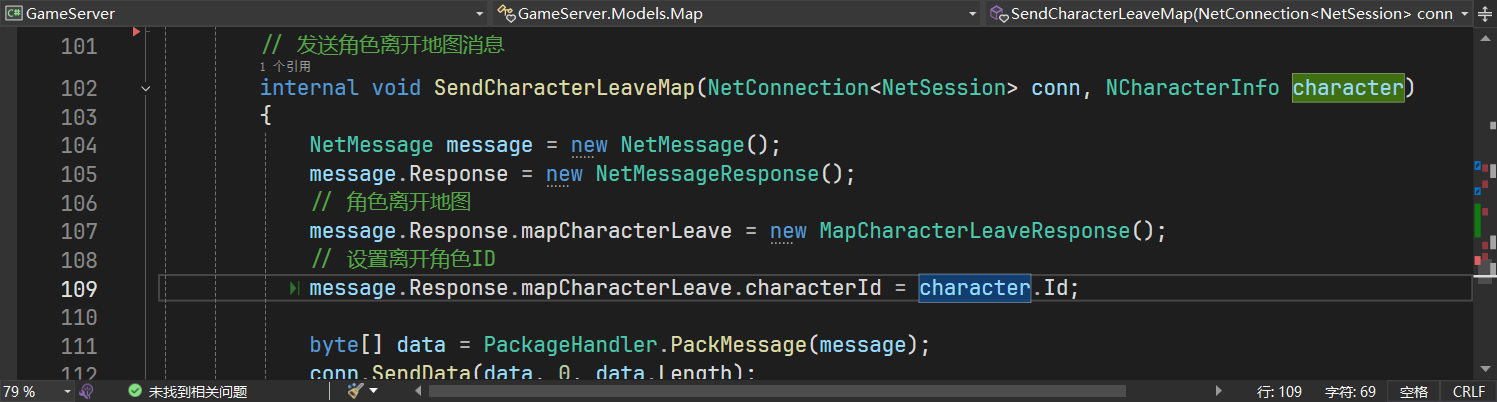This screenshot has width=1497, height=402.
Task: Click the method icon beside SendCharacterLeaveMap
Action: point(998,14)
